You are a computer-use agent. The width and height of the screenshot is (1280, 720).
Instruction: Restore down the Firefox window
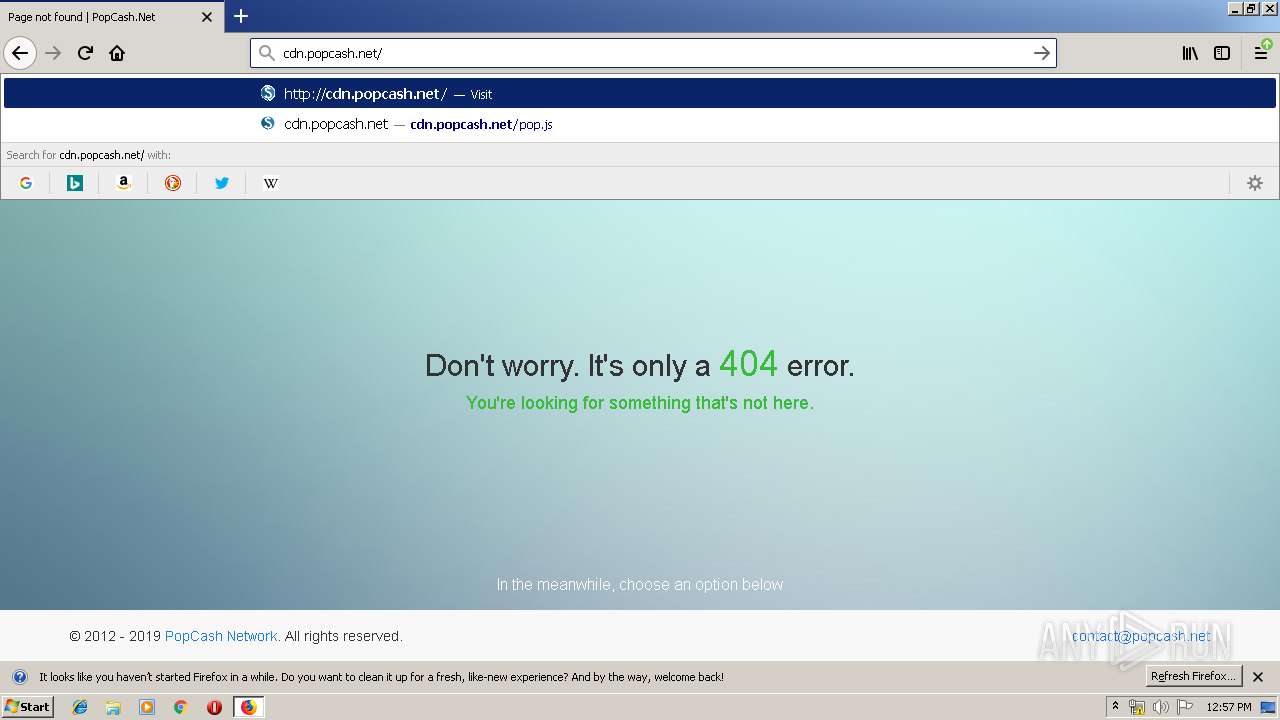[1251, 8]
